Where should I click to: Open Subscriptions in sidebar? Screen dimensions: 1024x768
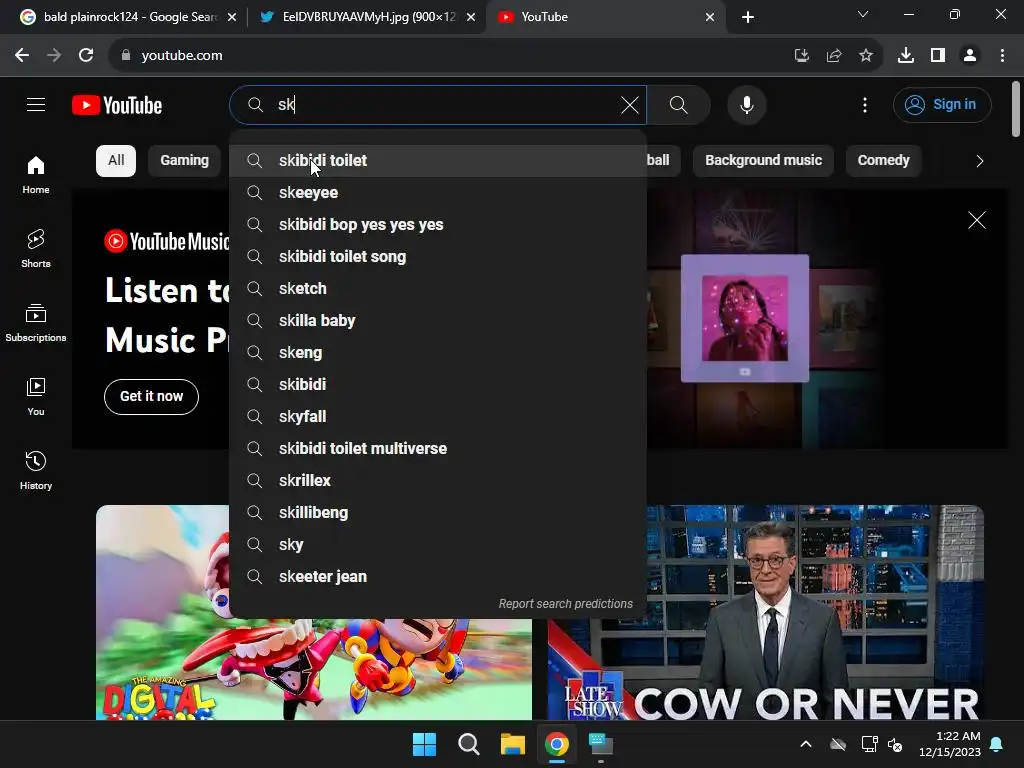pyautogui.click(x=36, y=323)
